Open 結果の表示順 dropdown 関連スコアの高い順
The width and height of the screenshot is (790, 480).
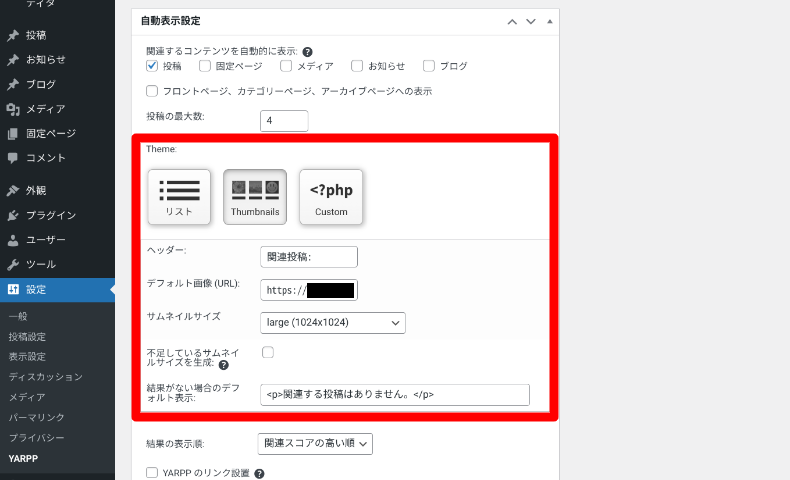coord(315,444)
